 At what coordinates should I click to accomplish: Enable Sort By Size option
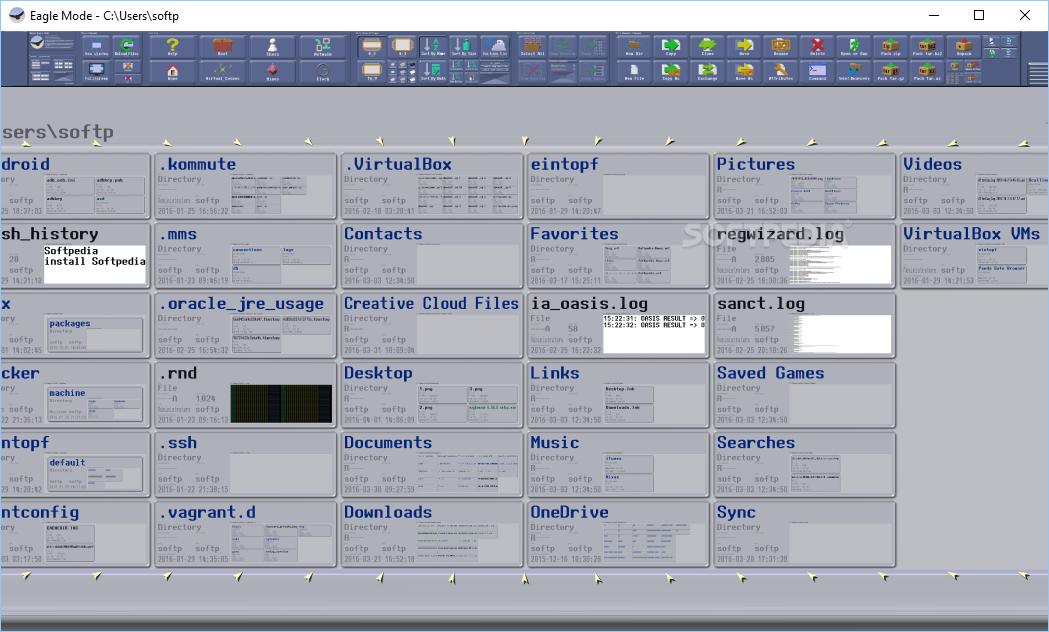[x=464, y=47]
